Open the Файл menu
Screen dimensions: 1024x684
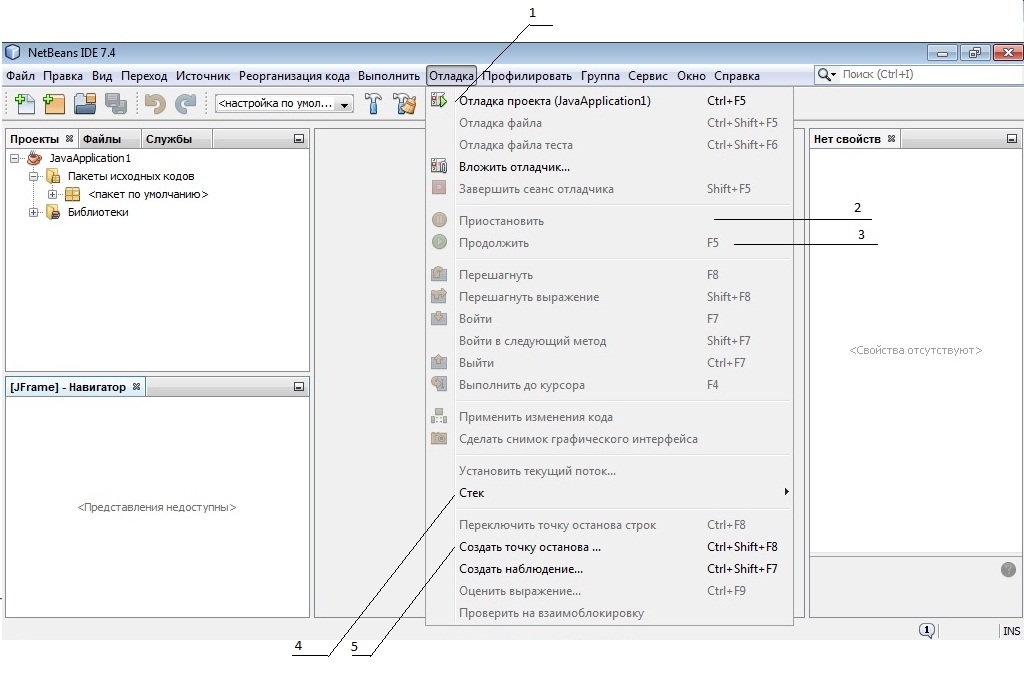pyautogui.click(x=20, y=76)
